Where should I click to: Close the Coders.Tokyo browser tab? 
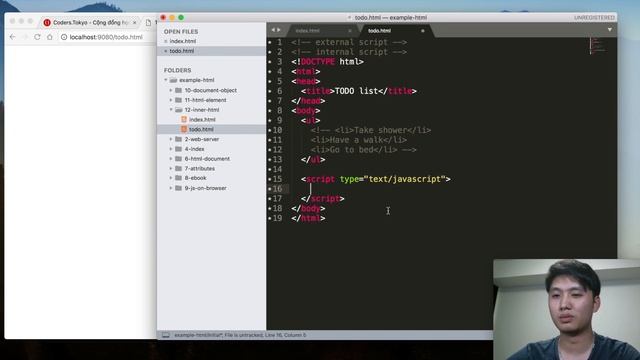pos(135,22)
